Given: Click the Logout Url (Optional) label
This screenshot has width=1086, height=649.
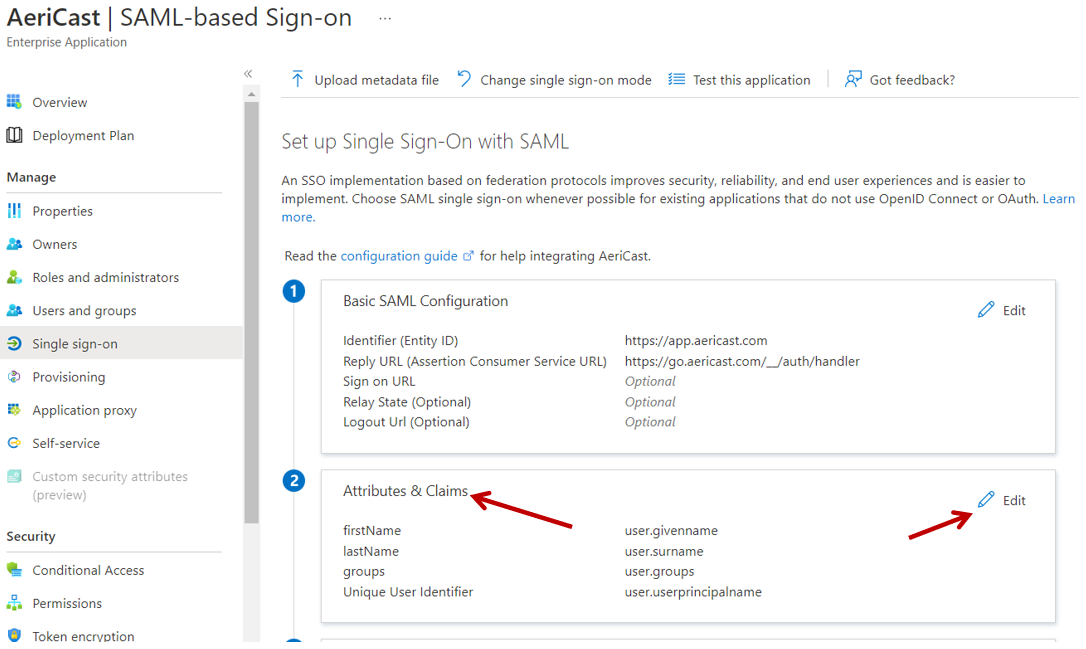Looking at the screenshot, I should click(406, 423).
